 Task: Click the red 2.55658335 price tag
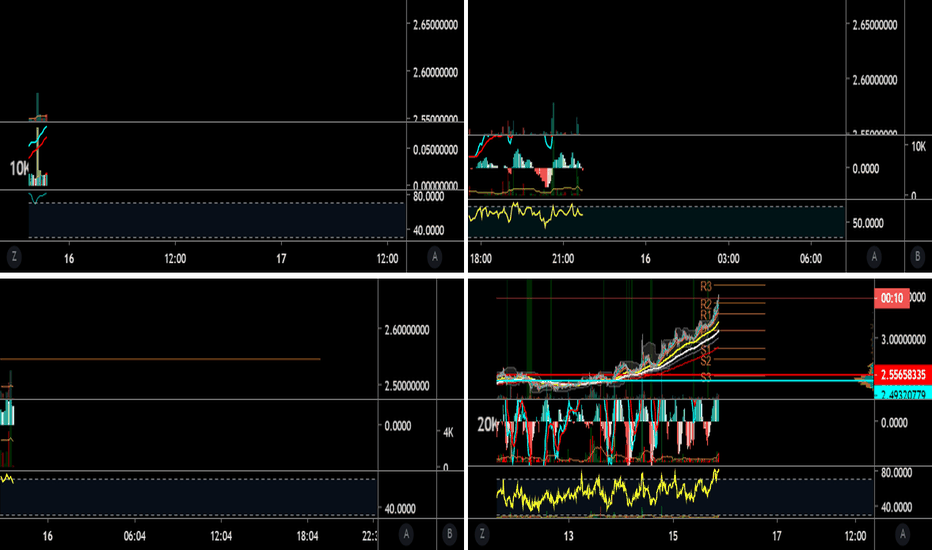[903, 375]
